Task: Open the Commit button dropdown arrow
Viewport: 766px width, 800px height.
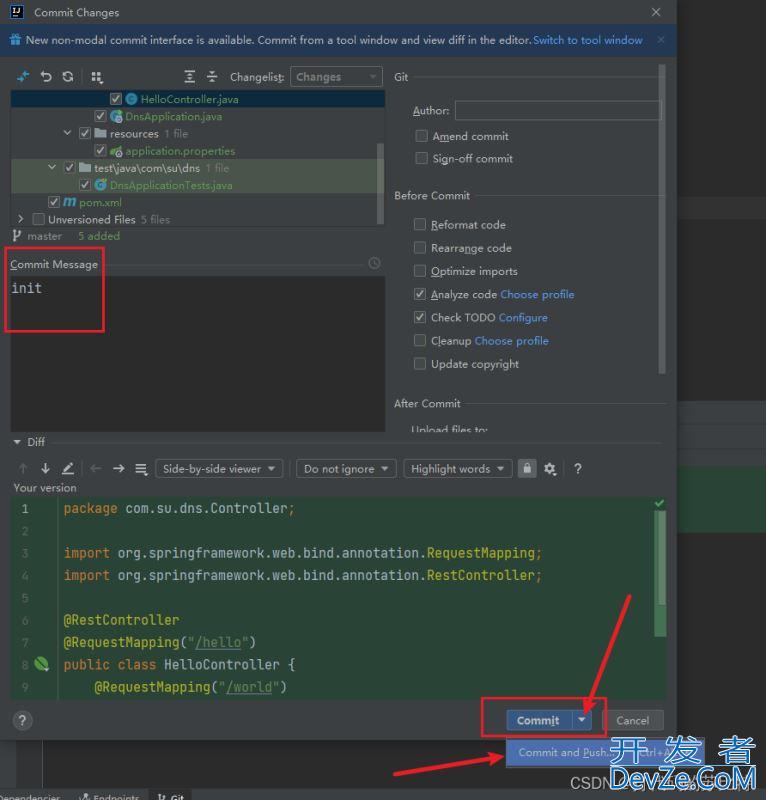Action: pyautogui.click(x=582, y=720)
